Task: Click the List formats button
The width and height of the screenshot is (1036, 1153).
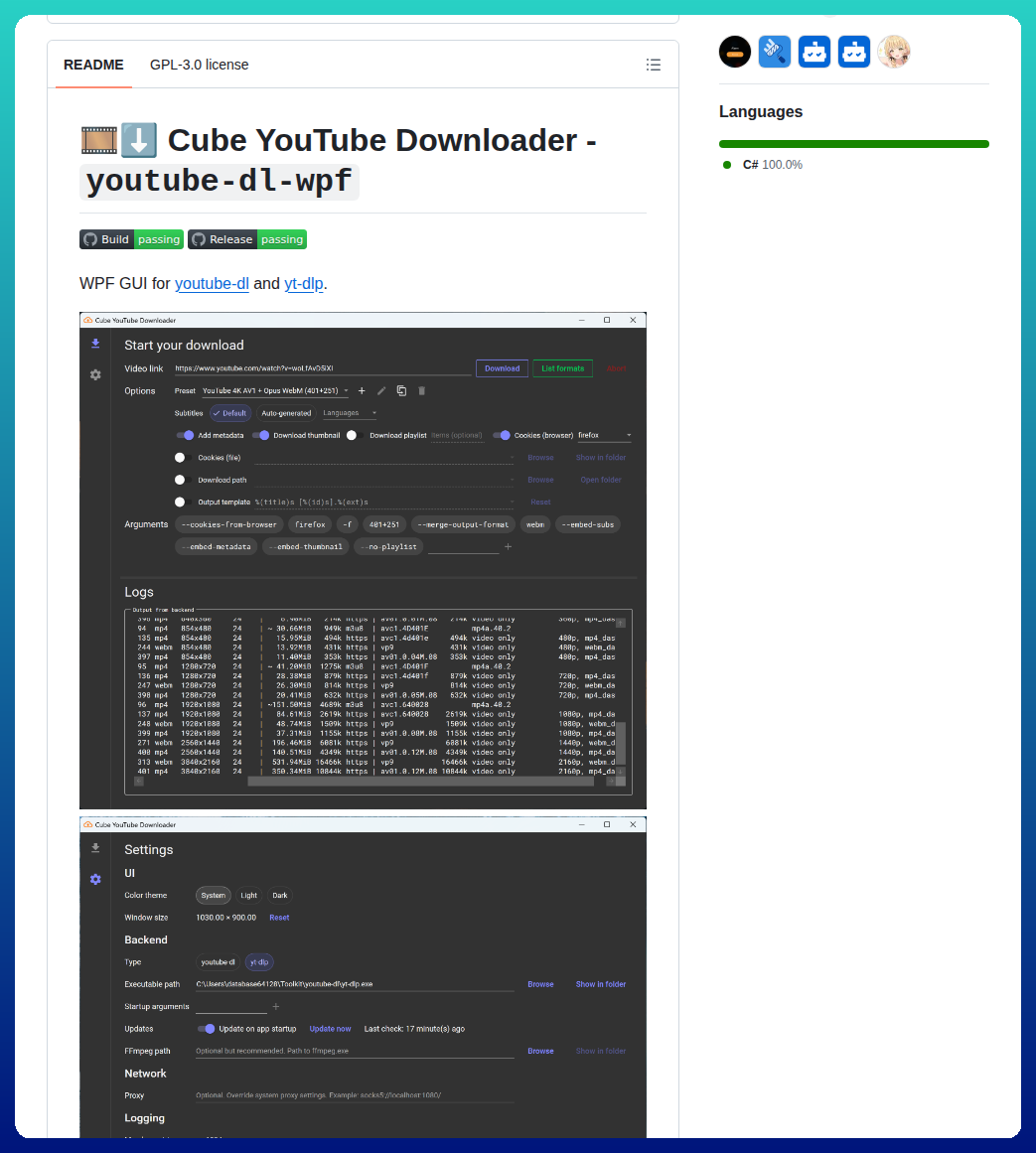Action: 562,368
